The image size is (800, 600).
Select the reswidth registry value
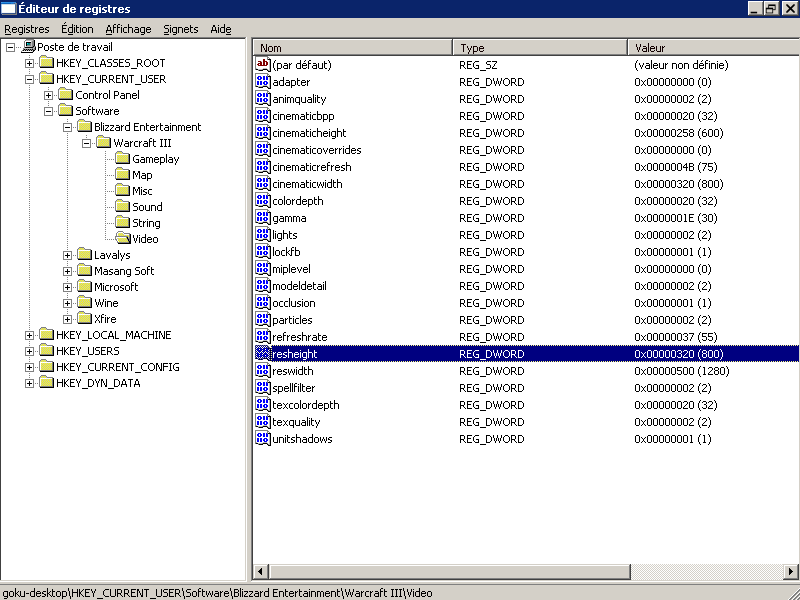[292, 371]
